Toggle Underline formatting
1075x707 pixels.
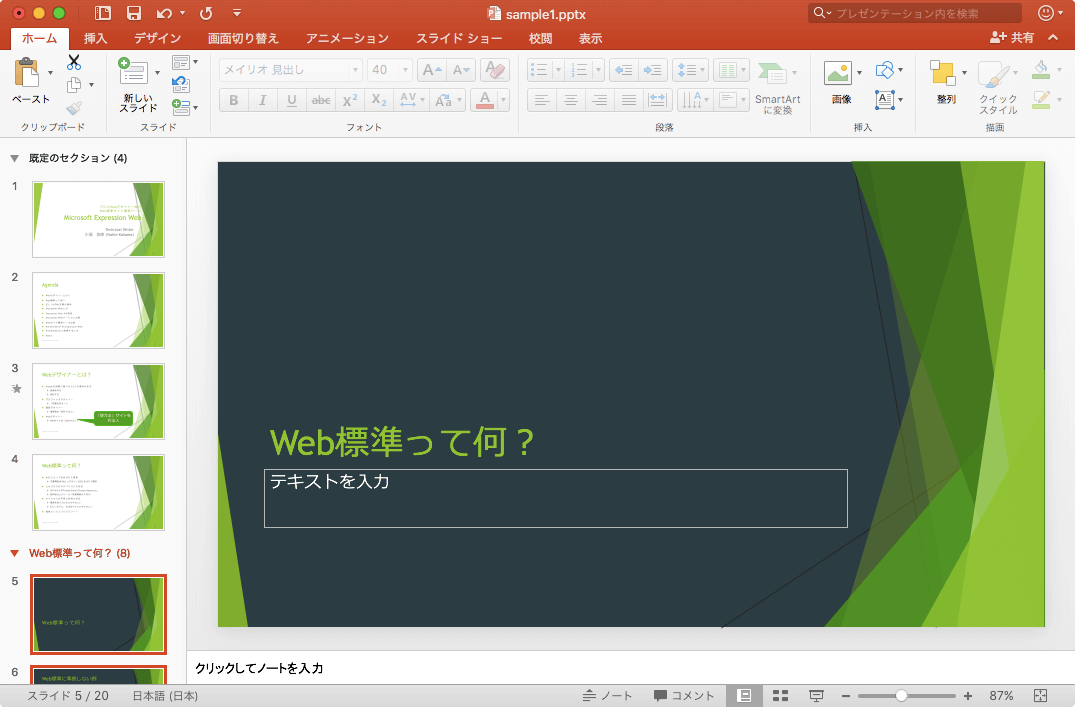(291, 100)
